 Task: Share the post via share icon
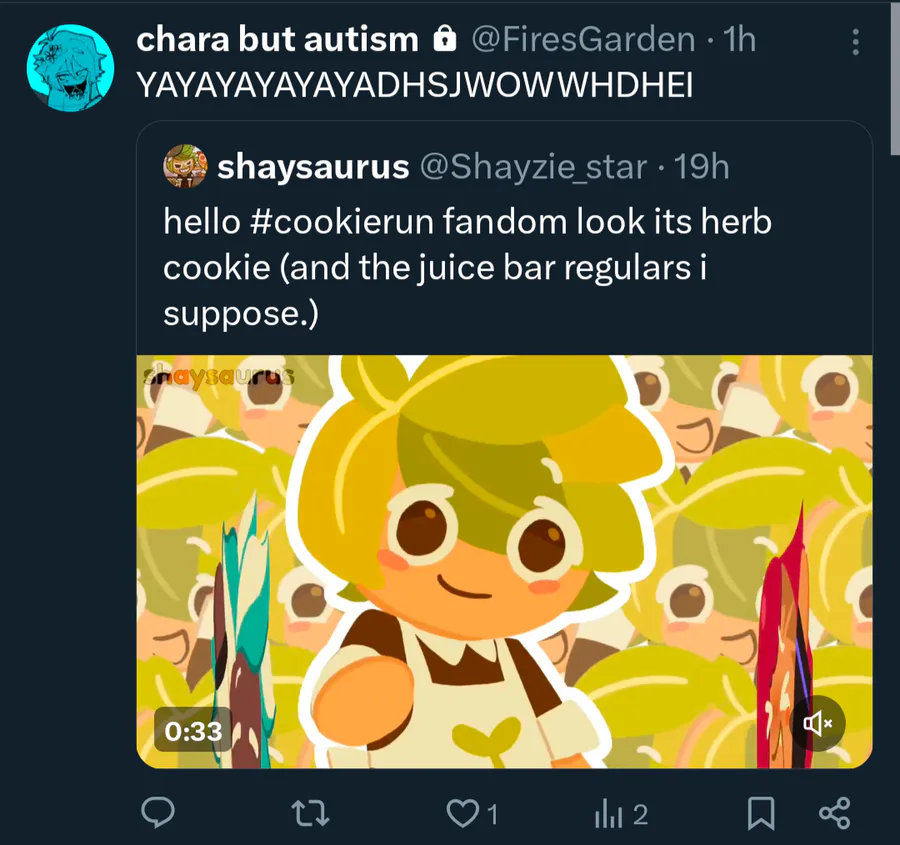(835, 813)
